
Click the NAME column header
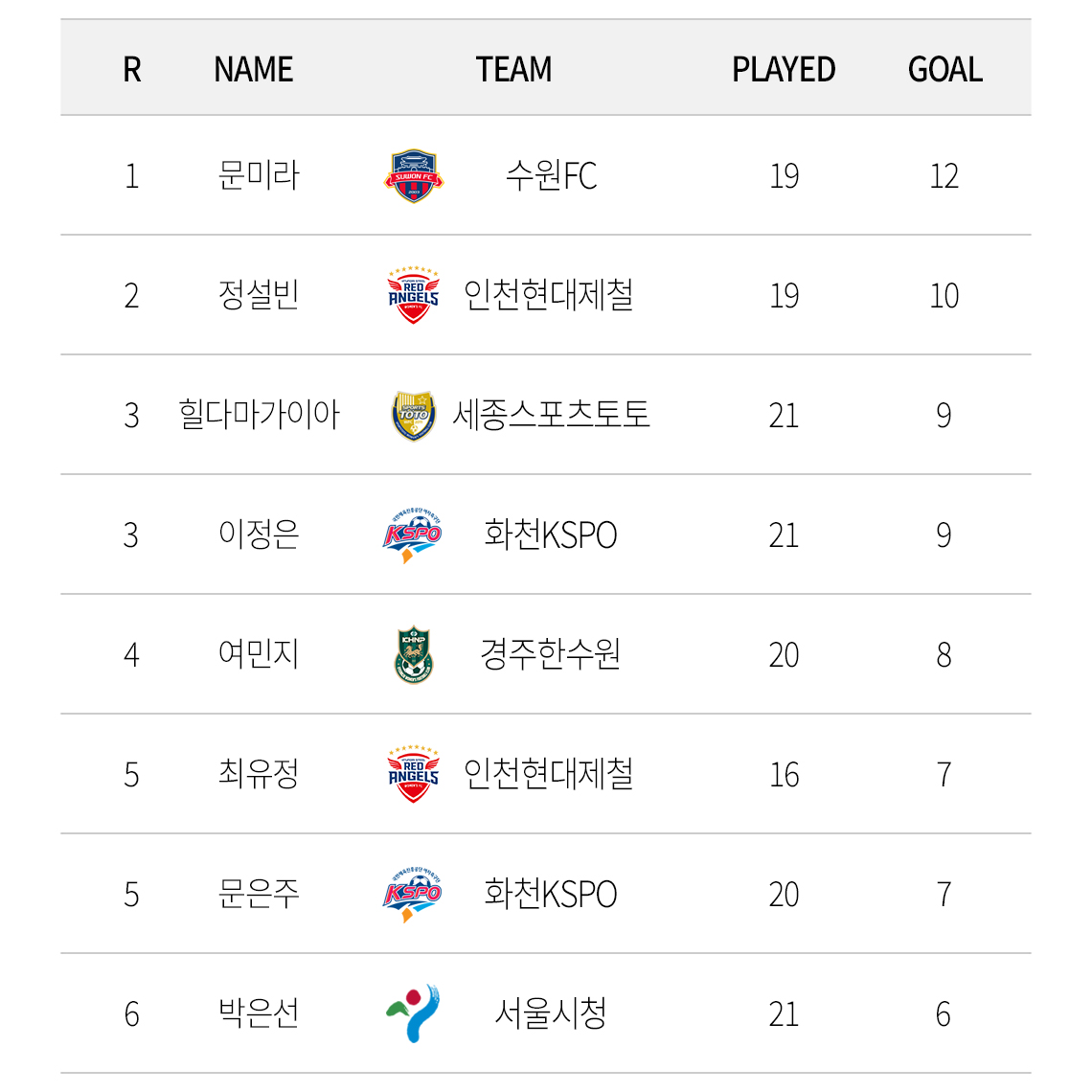pyautogui.click(x=254, y=70)
